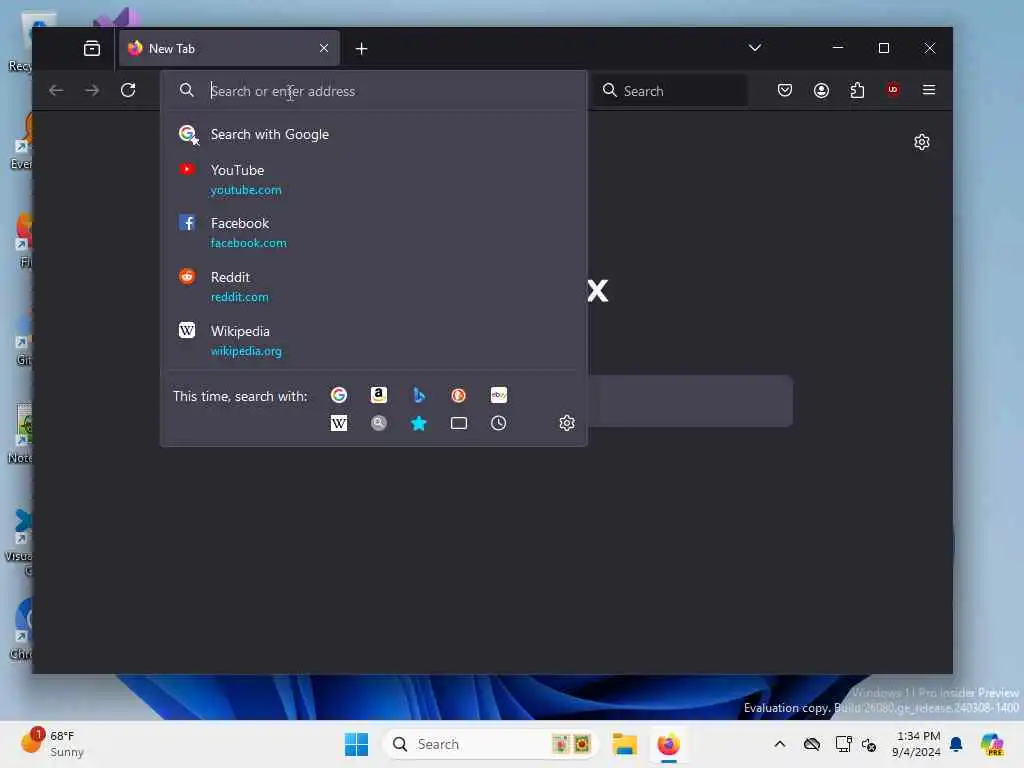Open Windows Start menu
Screen dimensions: 1024x768
(357, 744)
